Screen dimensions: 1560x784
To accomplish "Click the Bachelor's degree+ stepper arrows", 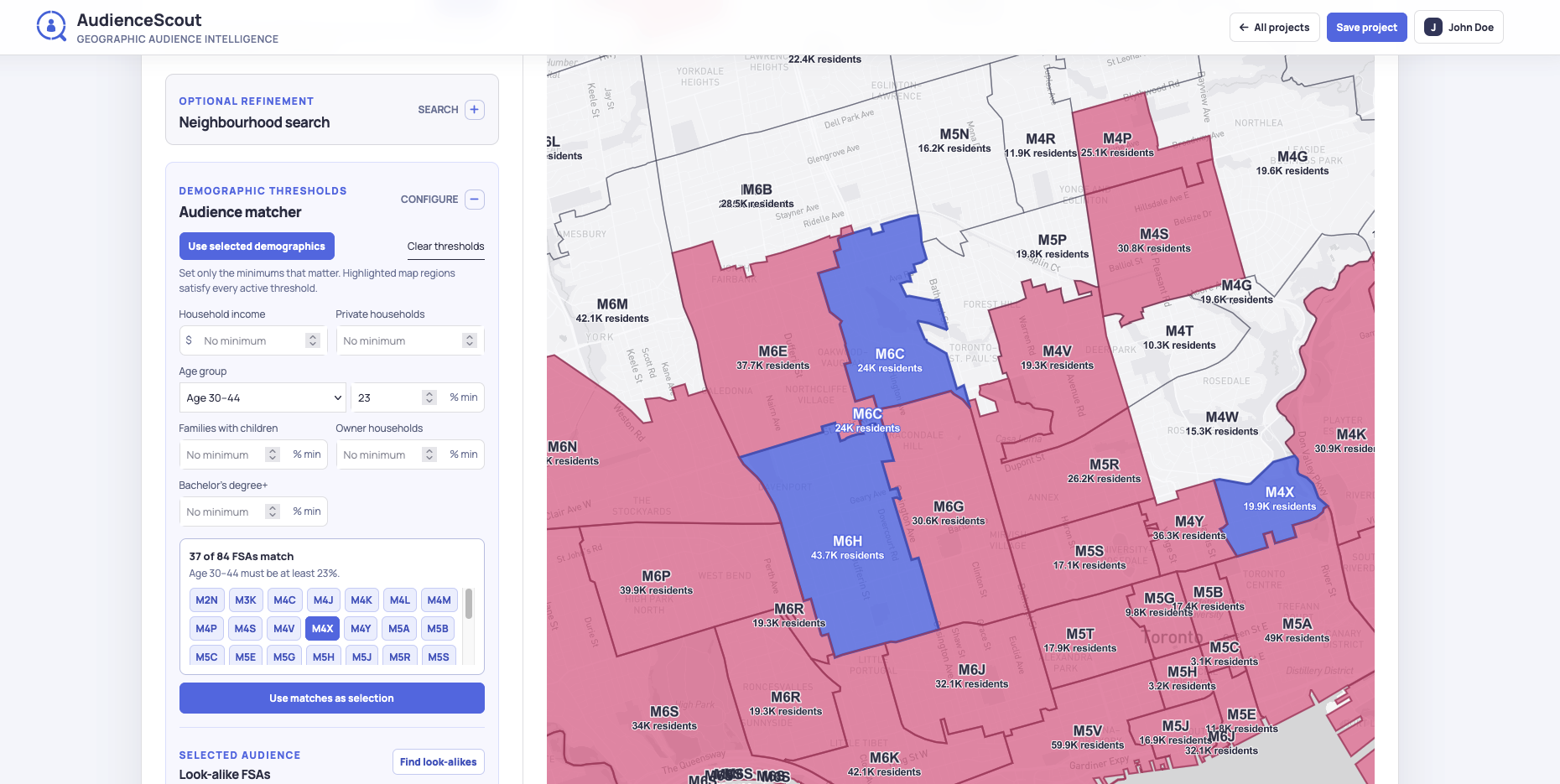I will 273,511.
